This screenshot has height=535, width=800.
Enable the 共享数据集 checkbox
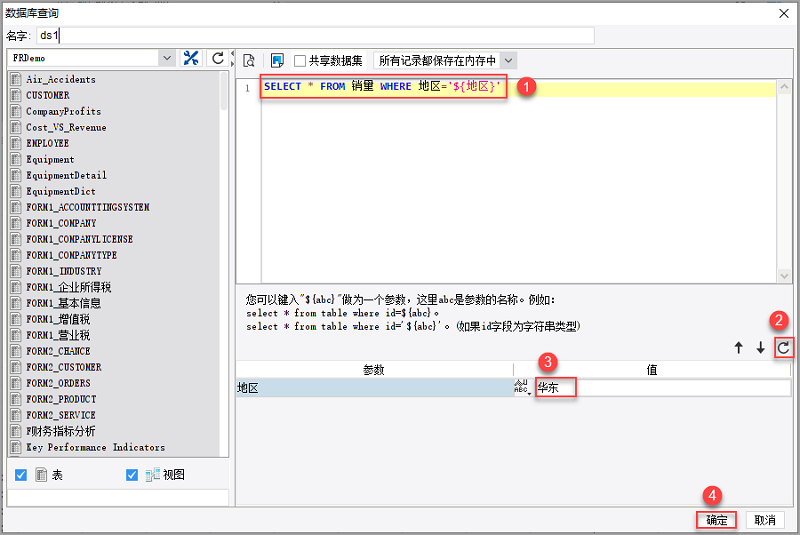(300, 61)
